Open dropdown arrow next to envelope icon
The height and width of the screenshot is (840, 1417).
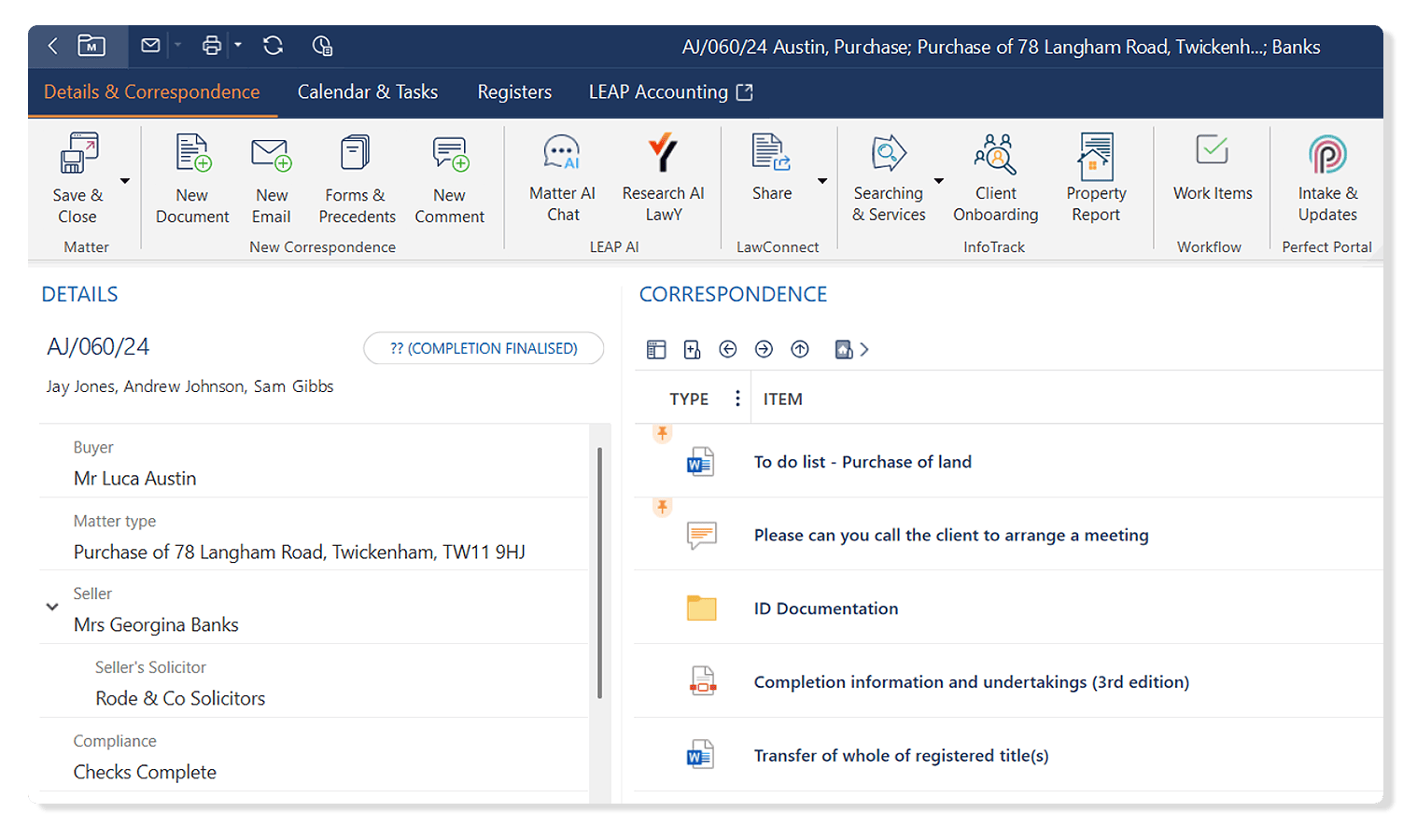pos(177,45)
